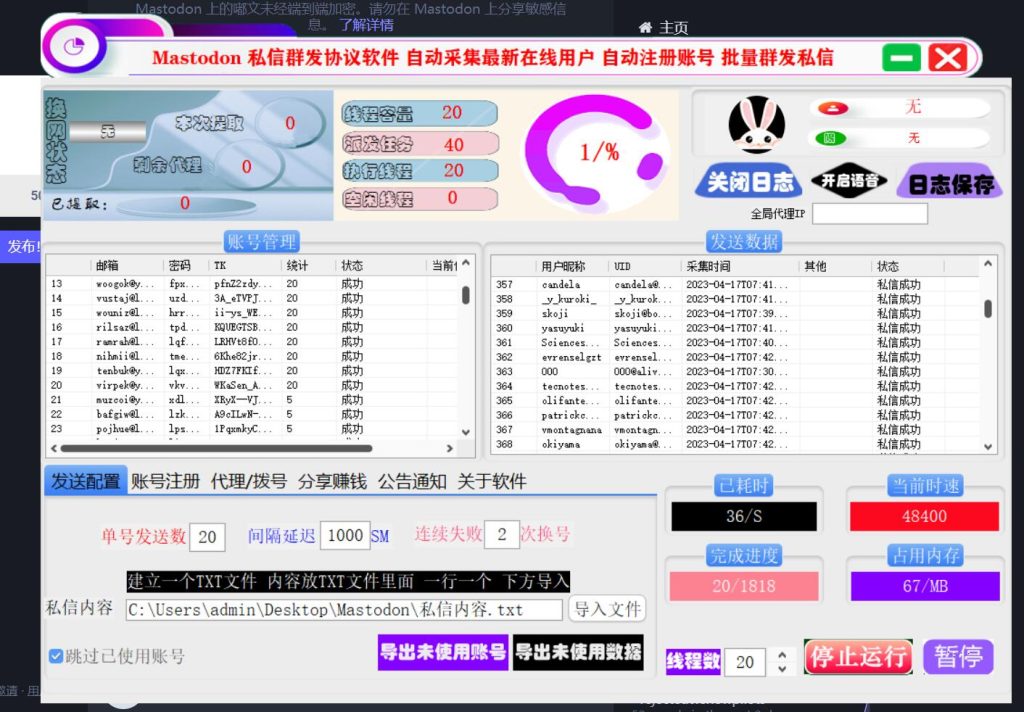Click the rabbit mascot avatar icon

[757, 123]
